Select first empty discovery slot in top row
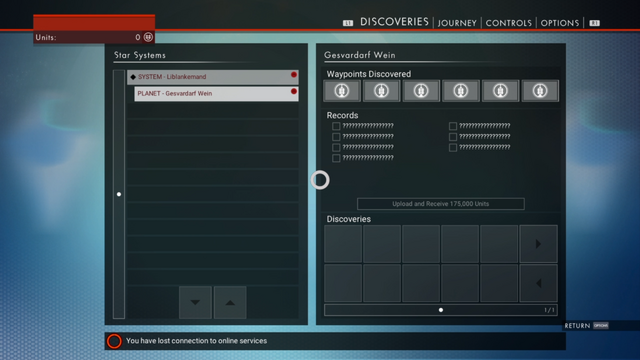This screenshot has width=640, height=360. point(343,244)
